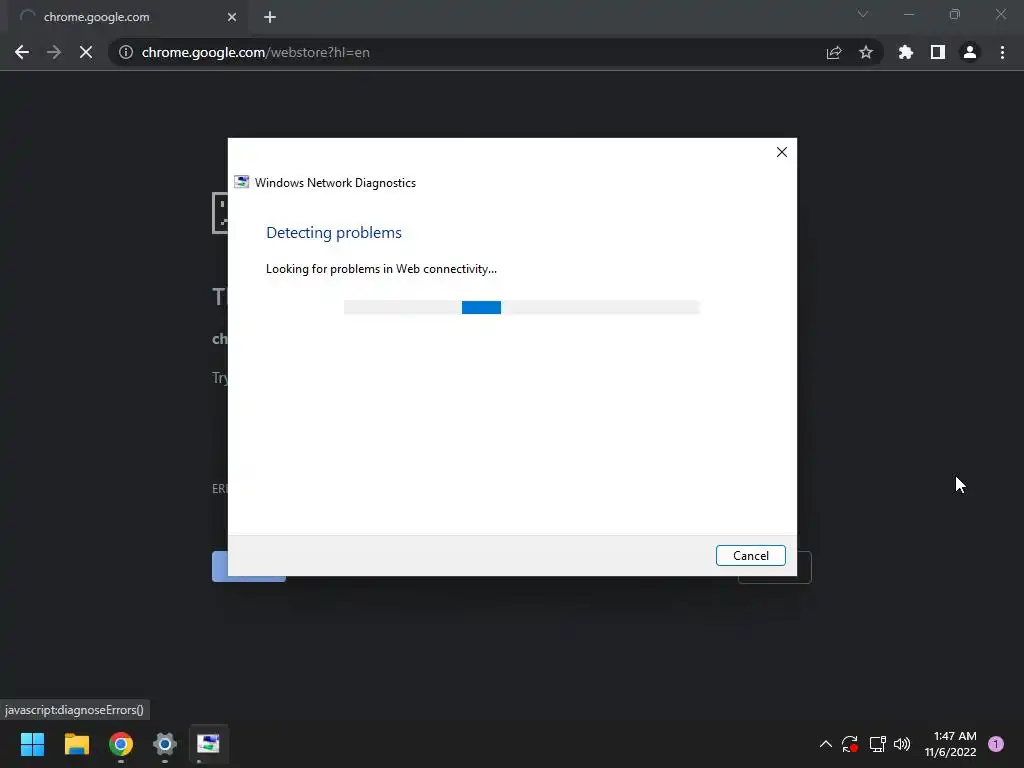The width and height of the screenshot is (1024, 768).
Task: Cancel the Windows Network Diagnostics scan
Action: pyautogui.click(x=750, y=555)
